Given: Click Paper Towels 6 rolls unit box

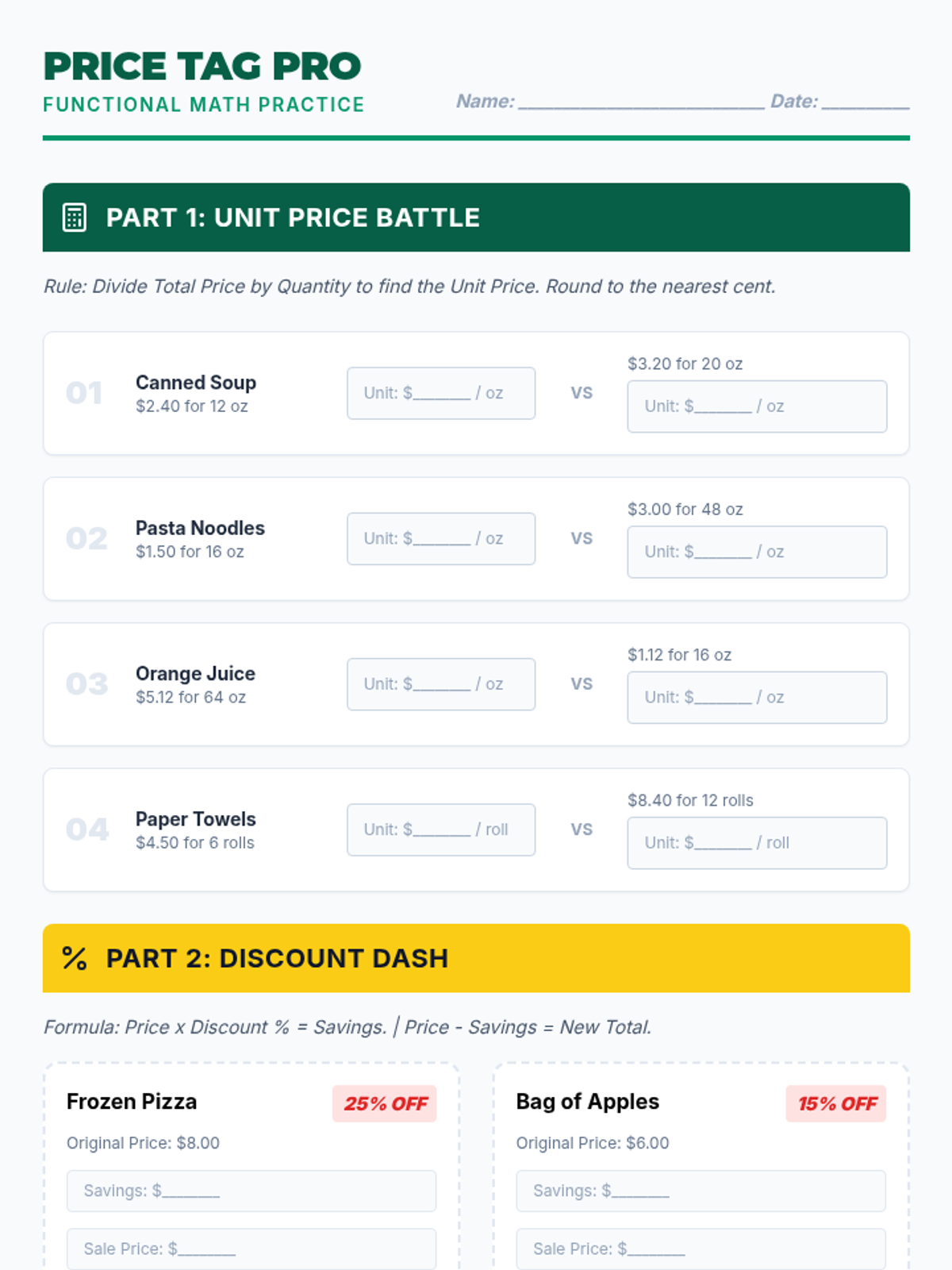Looking at the screenshot, I should coord(440,829).
